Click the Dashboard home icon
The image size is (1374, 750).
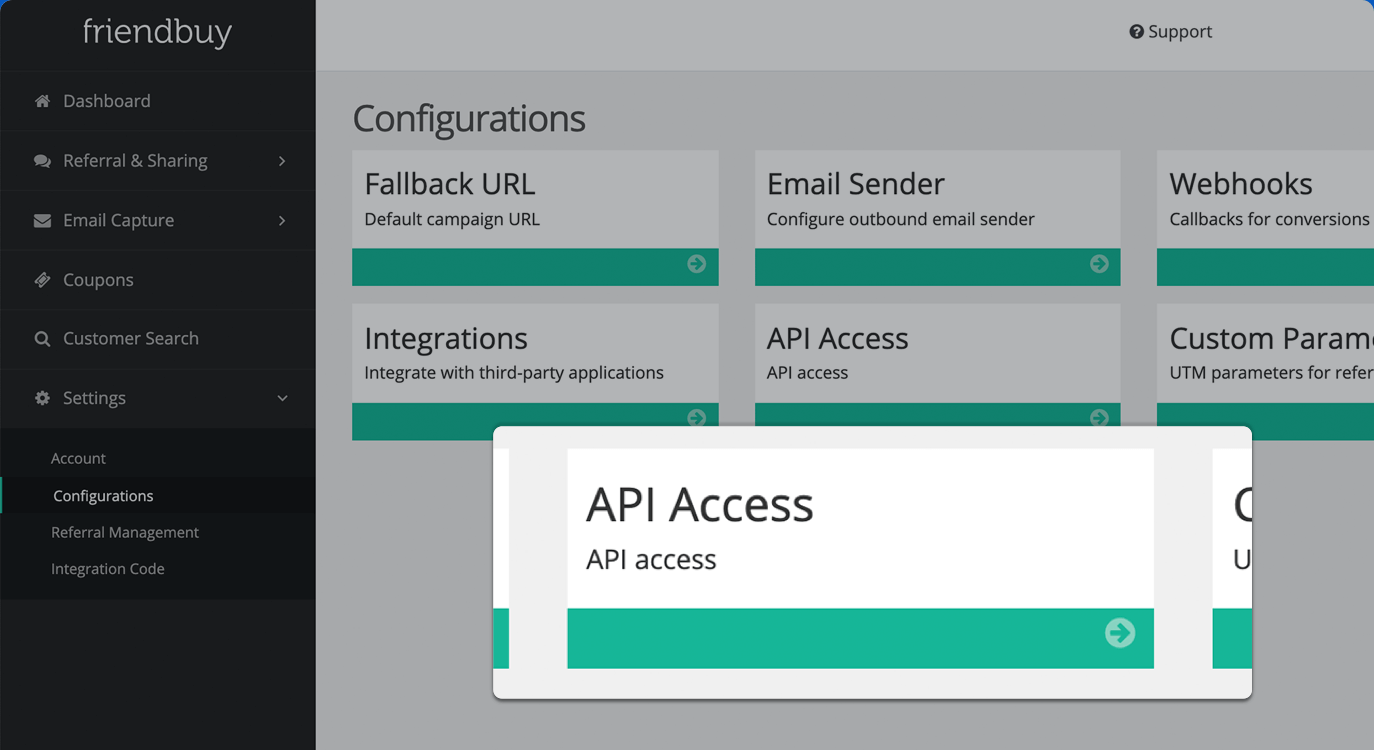pos(42,101)
